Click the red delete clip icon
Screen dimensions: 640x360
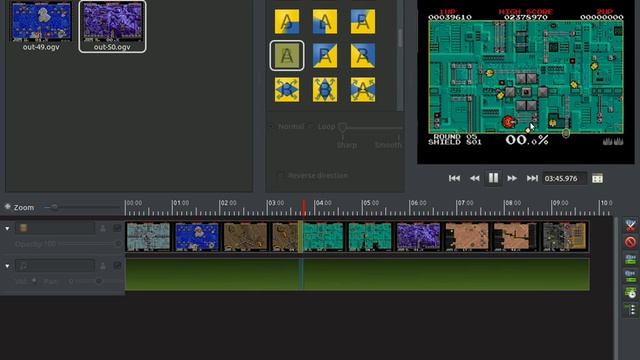(x=630, y=242)
